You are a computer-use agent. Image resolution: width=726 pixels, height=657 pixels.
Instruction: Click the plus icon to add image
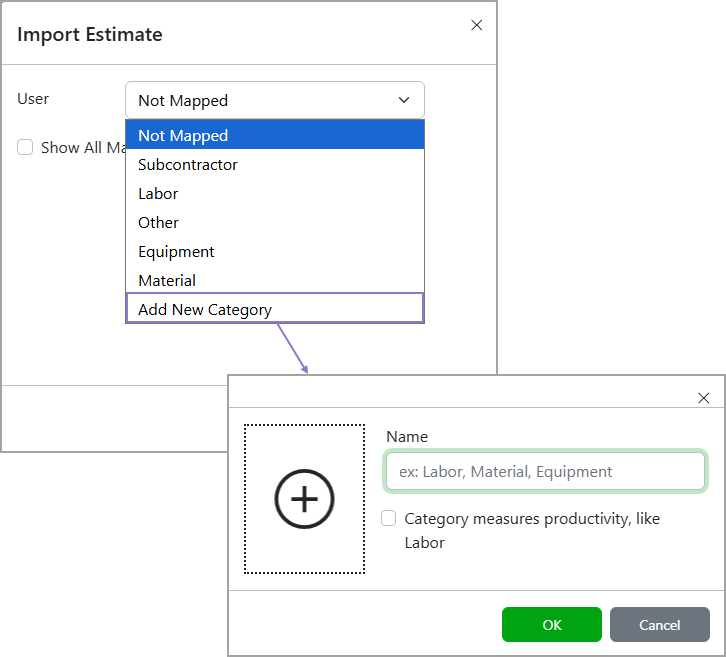tap(304, 499)
